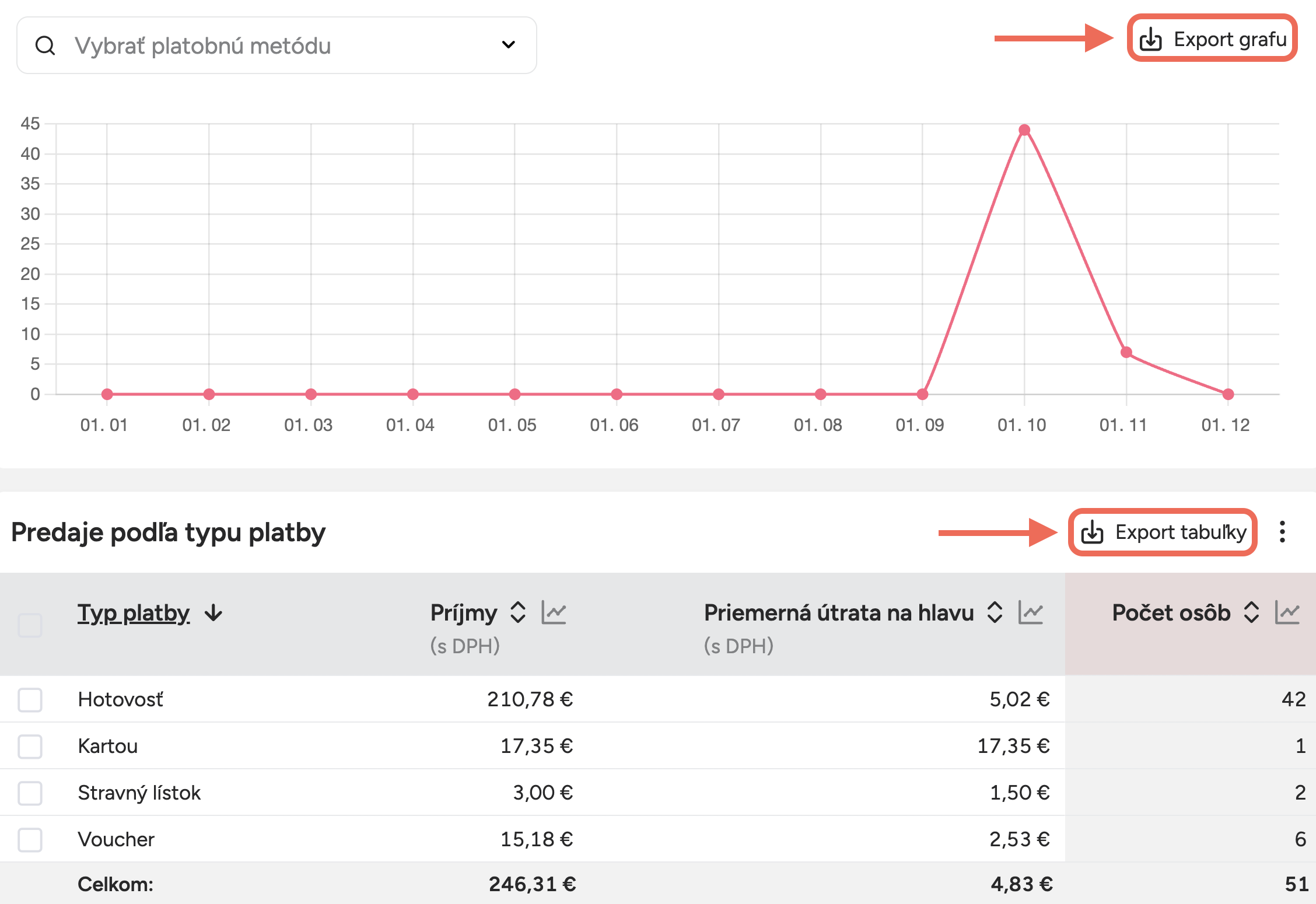Toggle Typ platby descending sort arrow
This screenshot has width=1316, height=904.
point(213,613)
